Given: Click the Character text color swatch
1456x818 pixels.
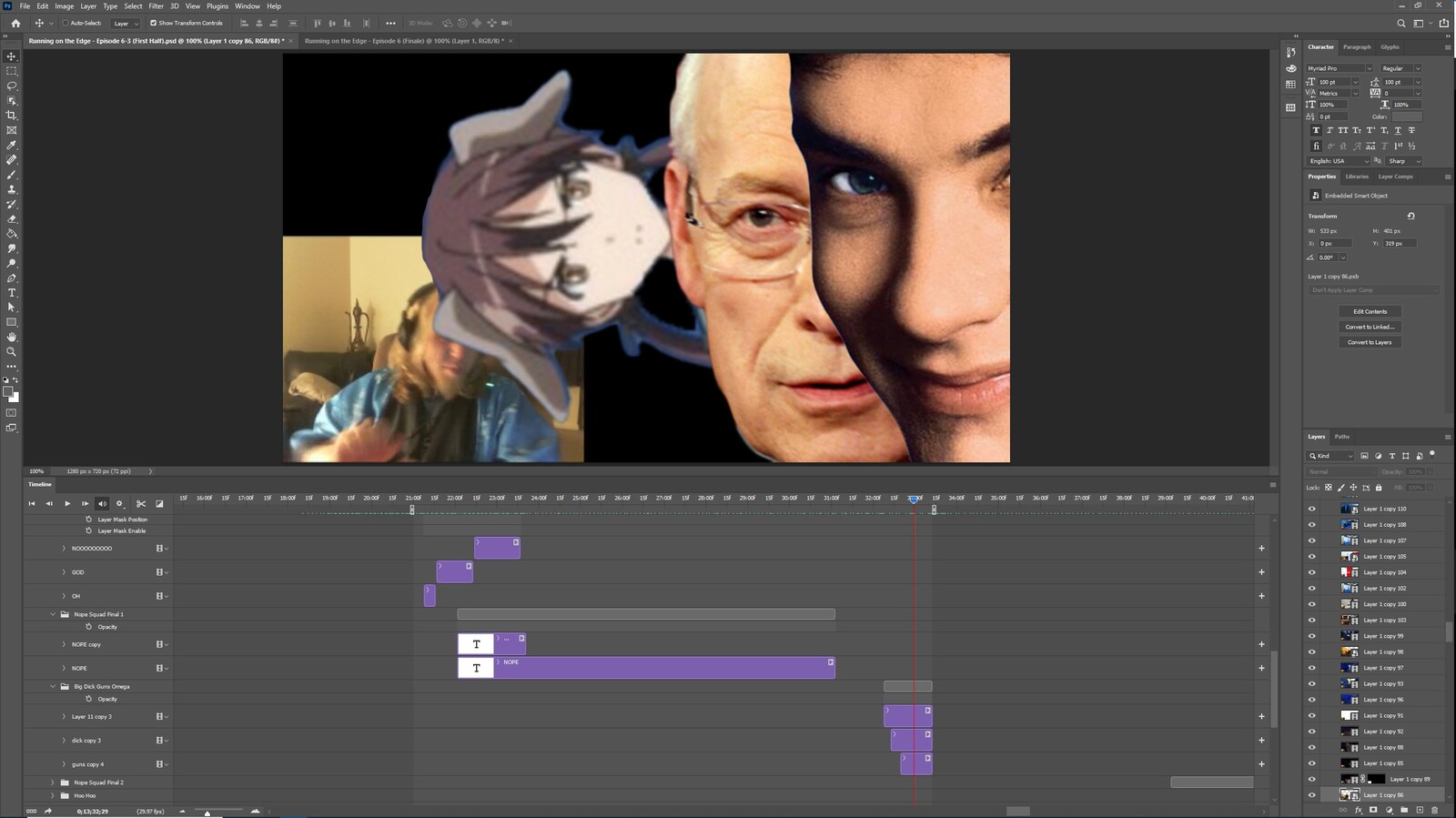Looking at the screenshot, I should [x=1407, y=116].
